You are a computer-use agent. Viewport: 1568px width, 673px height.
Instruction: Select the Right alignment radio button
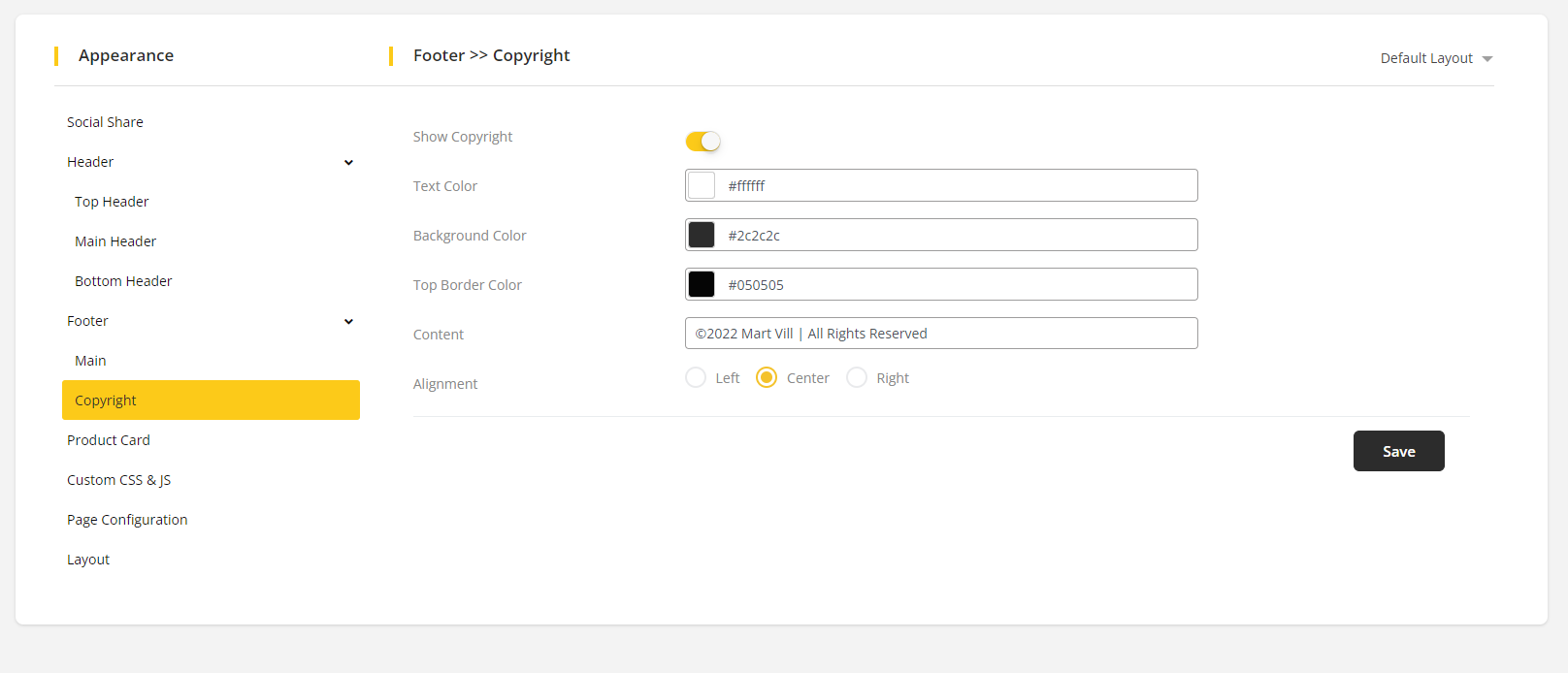click(857, 377)
